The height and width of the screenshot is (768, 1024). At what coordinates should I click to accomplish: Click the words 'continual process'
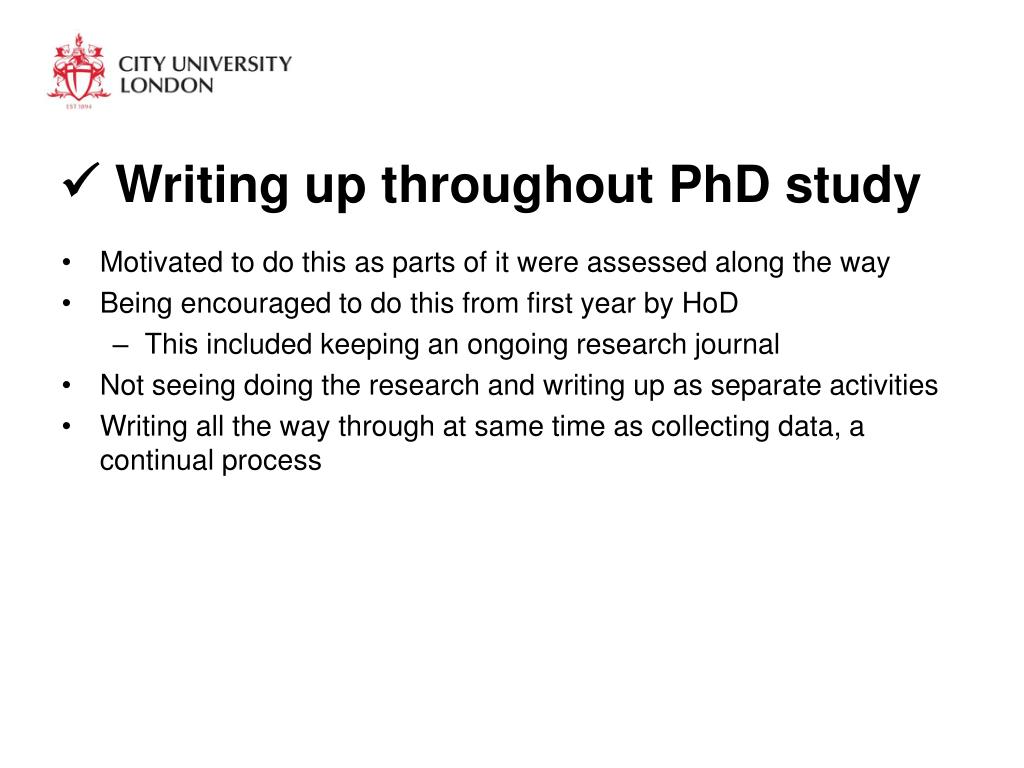pyautogui.click(x=211, y=461)
